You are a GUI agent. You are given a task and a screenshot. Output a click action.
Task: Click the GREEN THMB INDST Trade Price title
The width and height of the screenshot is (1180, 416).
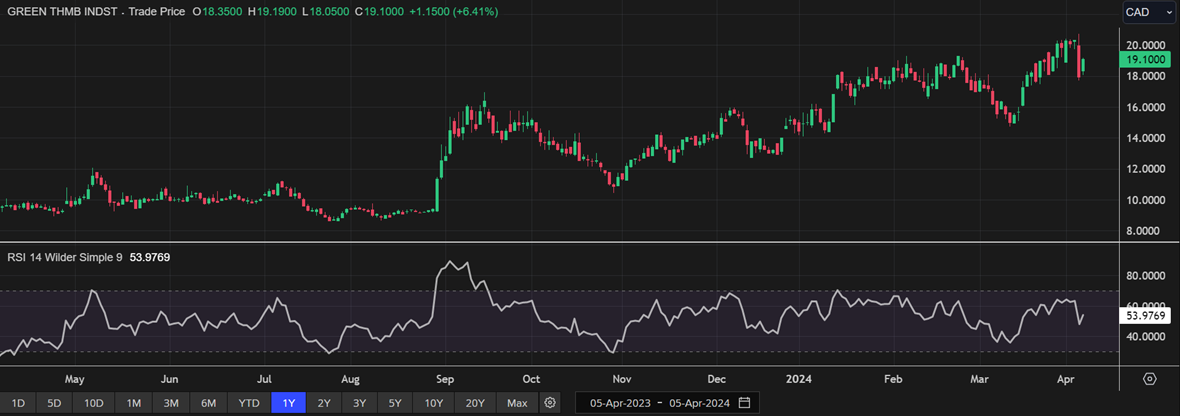pos(96,13)
